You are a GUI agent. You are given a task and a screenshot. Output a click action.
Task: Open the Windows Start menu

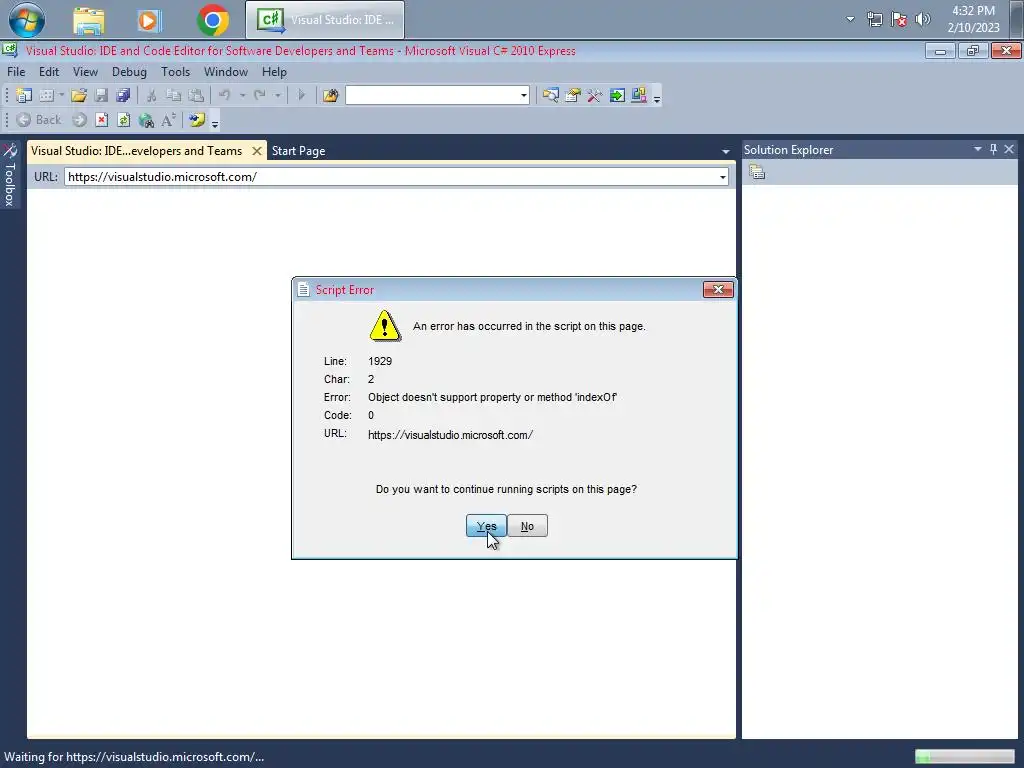27,20
